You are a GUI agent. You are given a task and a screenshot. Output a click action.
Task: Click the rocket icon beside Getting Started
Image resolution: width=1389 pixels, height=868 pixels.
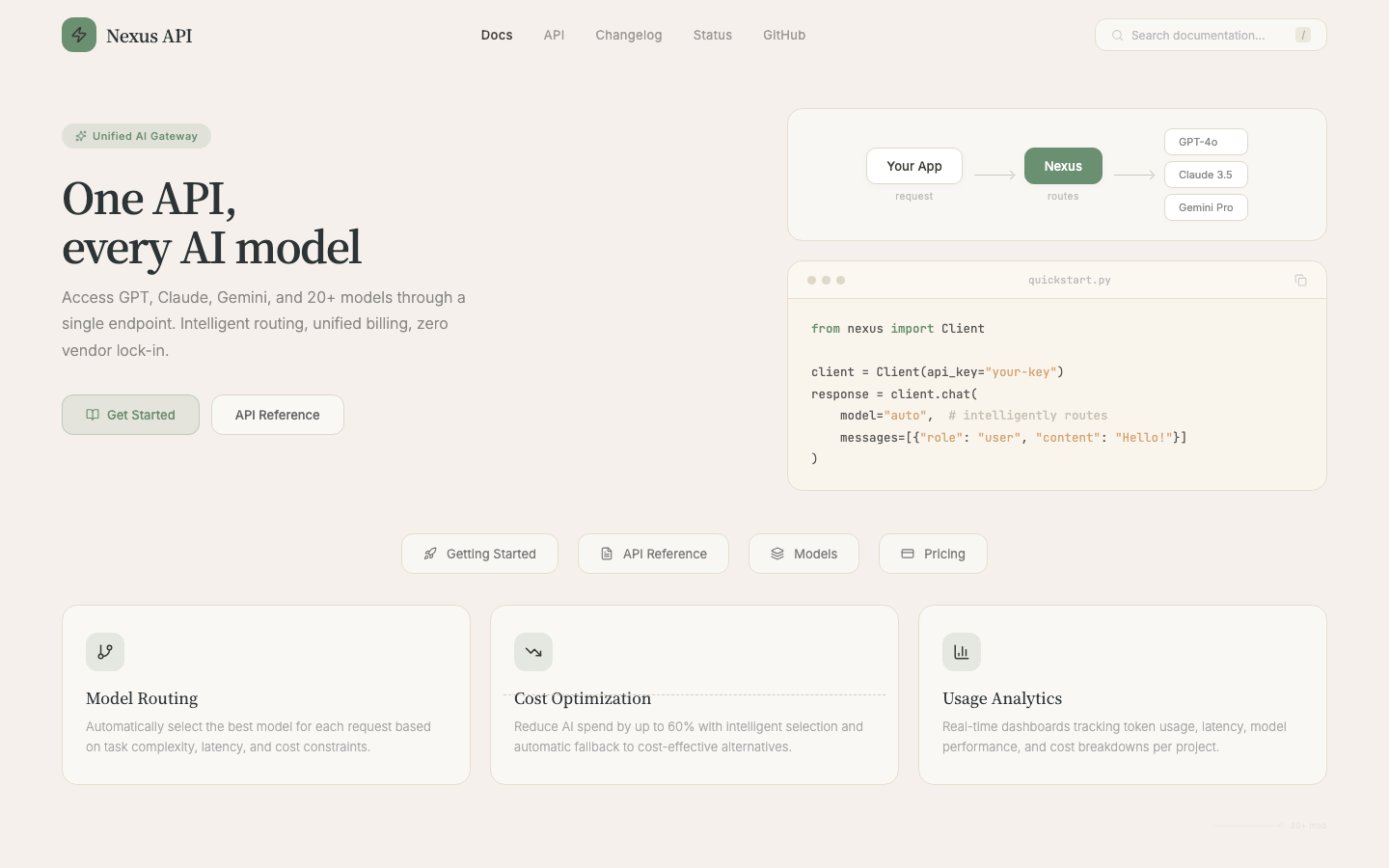pyautogui.click(x=430, y=554)
